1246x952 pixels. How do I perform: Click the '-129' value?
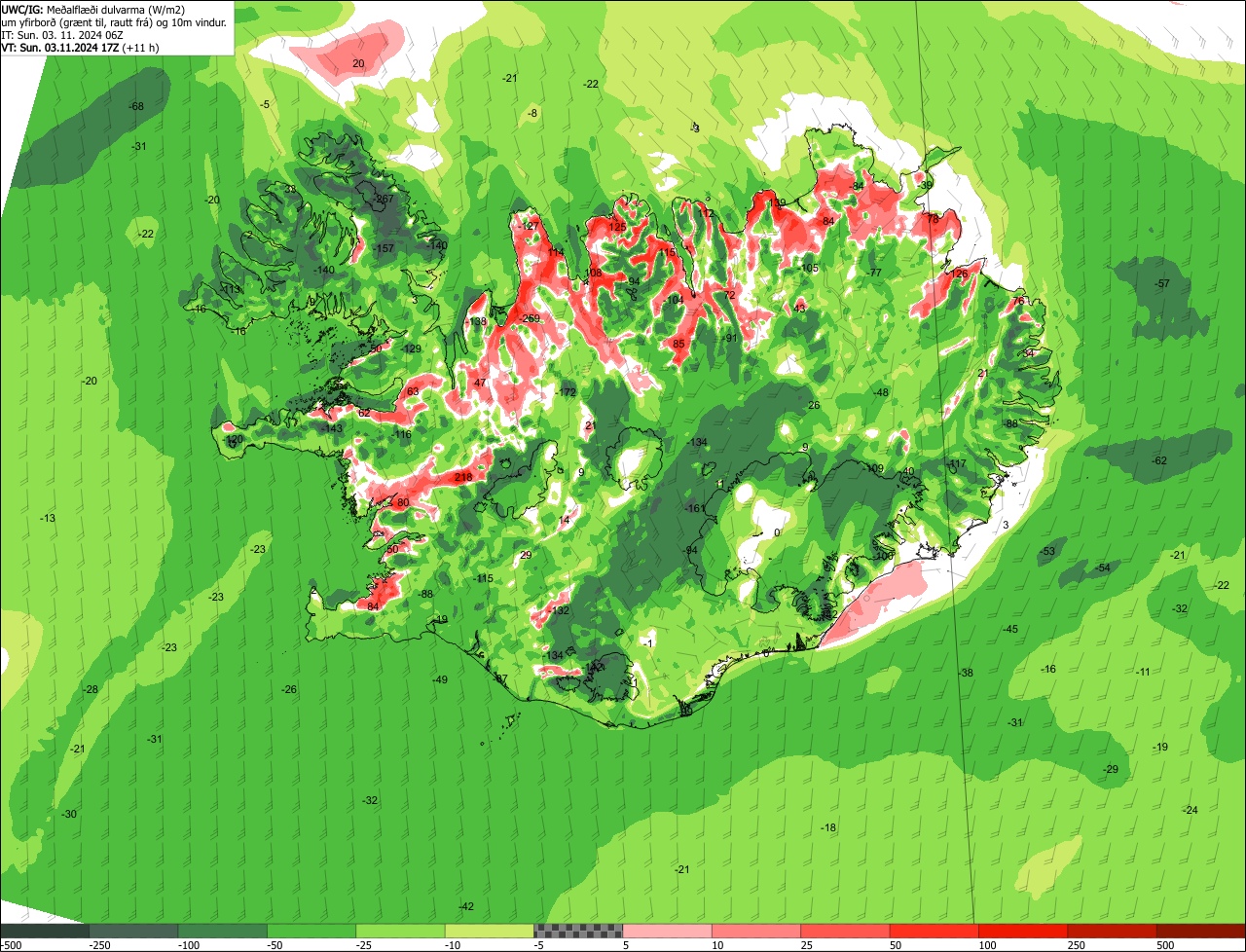tap(412, 349)
